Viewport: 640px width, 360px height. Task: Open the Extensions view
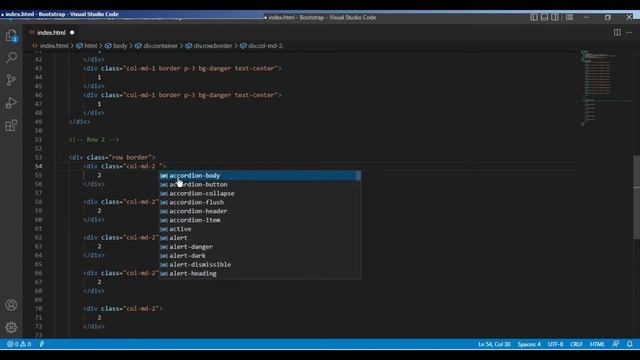[x=11, y=125]
